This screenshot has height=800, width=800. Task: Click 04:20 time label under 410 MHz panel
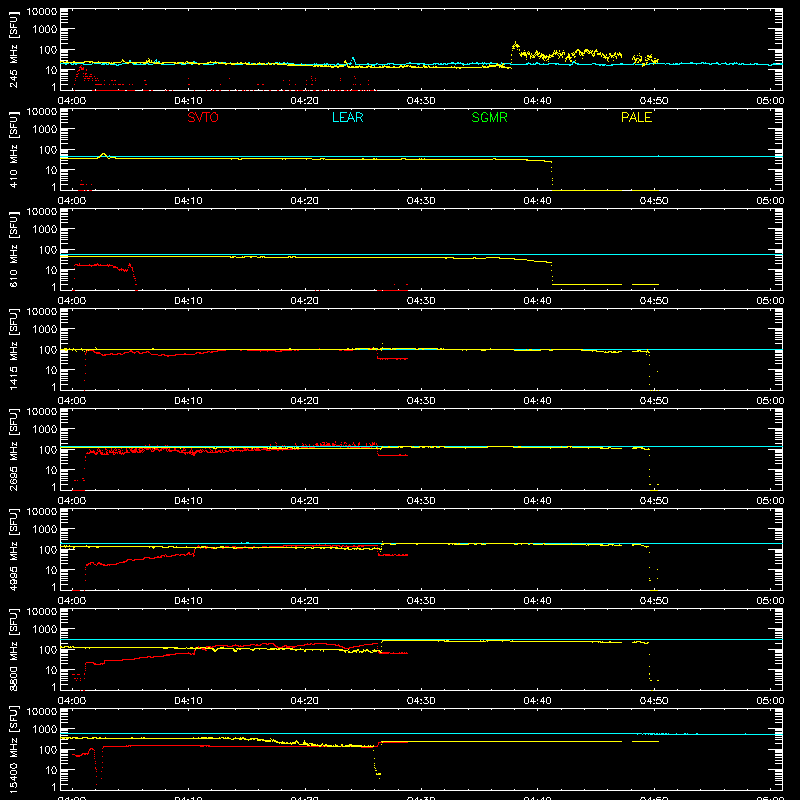pos(305,201)
